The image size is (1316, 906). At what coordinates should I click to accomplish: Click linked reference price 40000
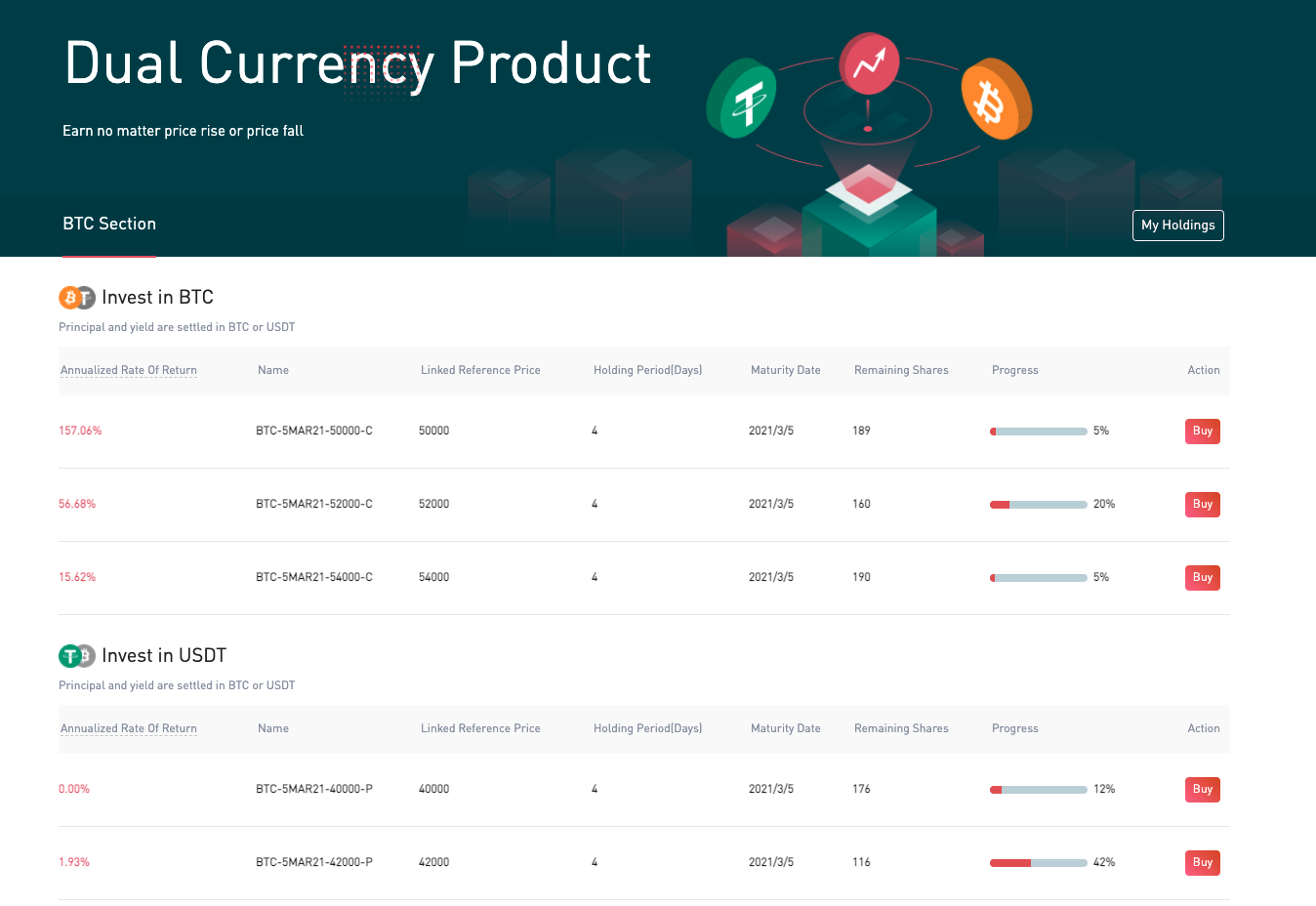(x=434, y=789)
